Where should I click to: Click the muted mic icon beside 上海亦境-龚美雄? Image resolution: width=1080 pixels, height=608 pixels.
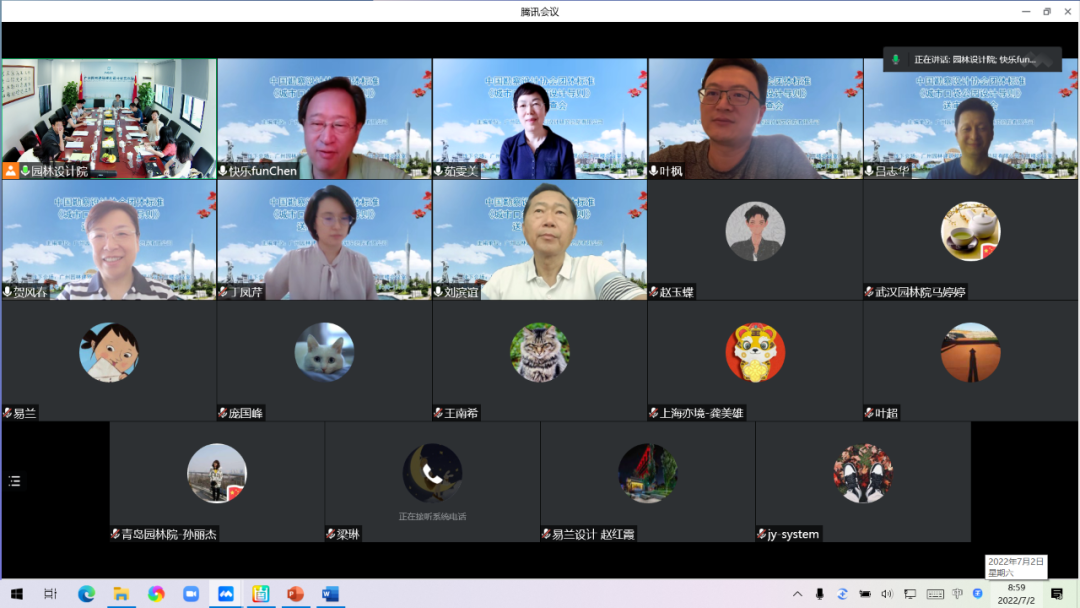(x=654, y=413)
